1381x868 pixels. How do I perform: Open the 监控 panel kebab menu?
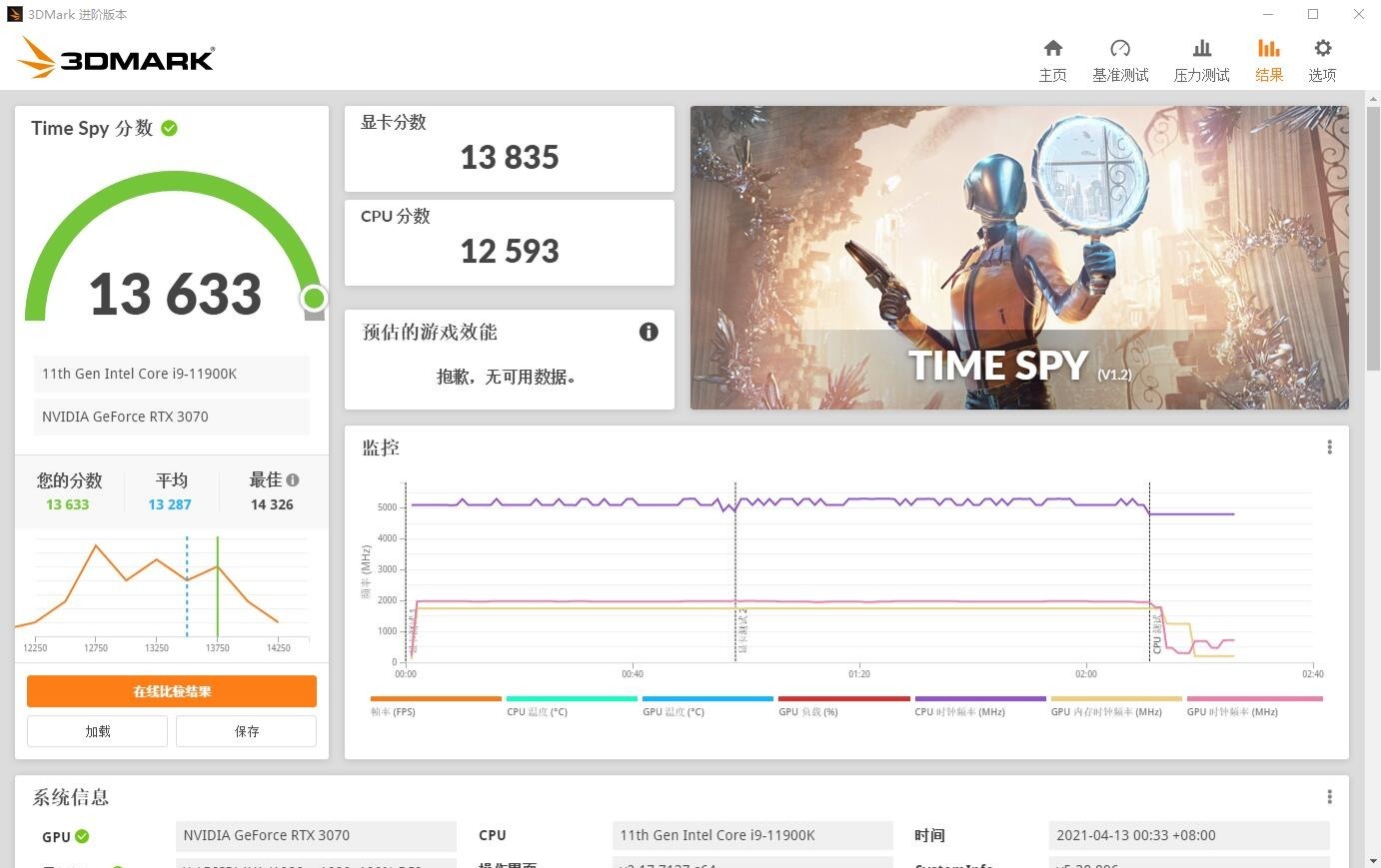1329,446
